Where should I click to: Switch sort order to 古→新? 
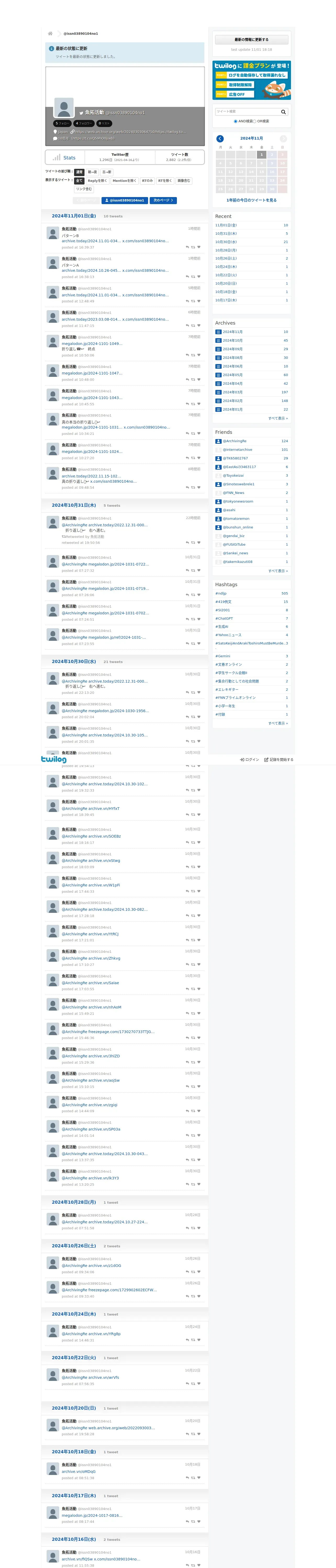tap(107, 172)
